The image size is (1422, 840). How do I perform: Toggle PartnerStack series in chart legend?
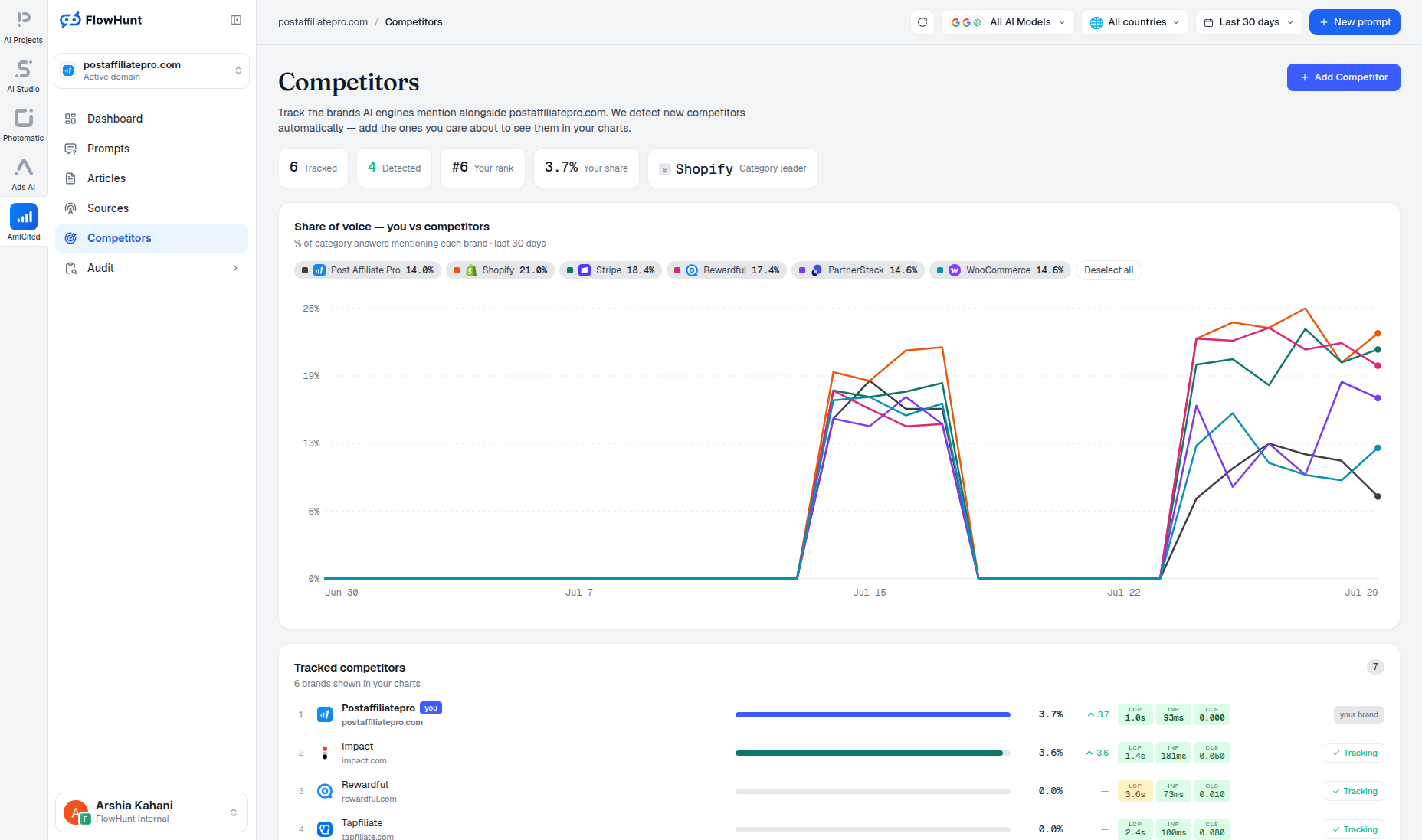(858, 270)
